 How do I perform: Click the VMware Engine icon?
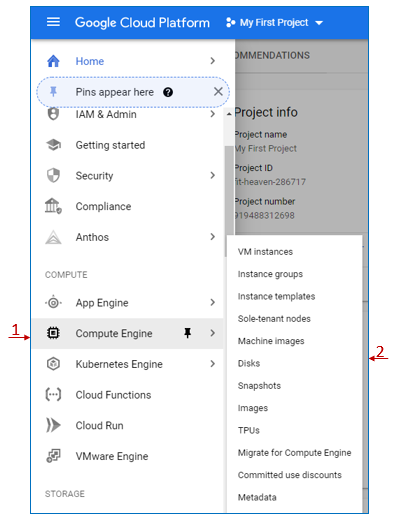53,456
